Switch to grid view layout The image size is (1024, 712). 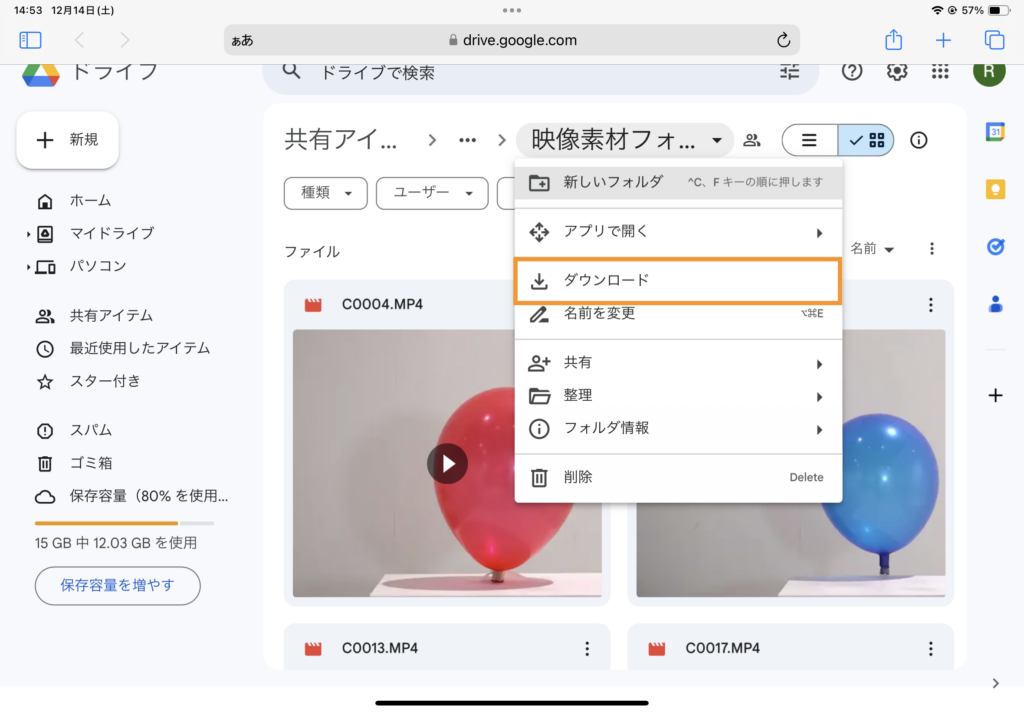(867, 141)
